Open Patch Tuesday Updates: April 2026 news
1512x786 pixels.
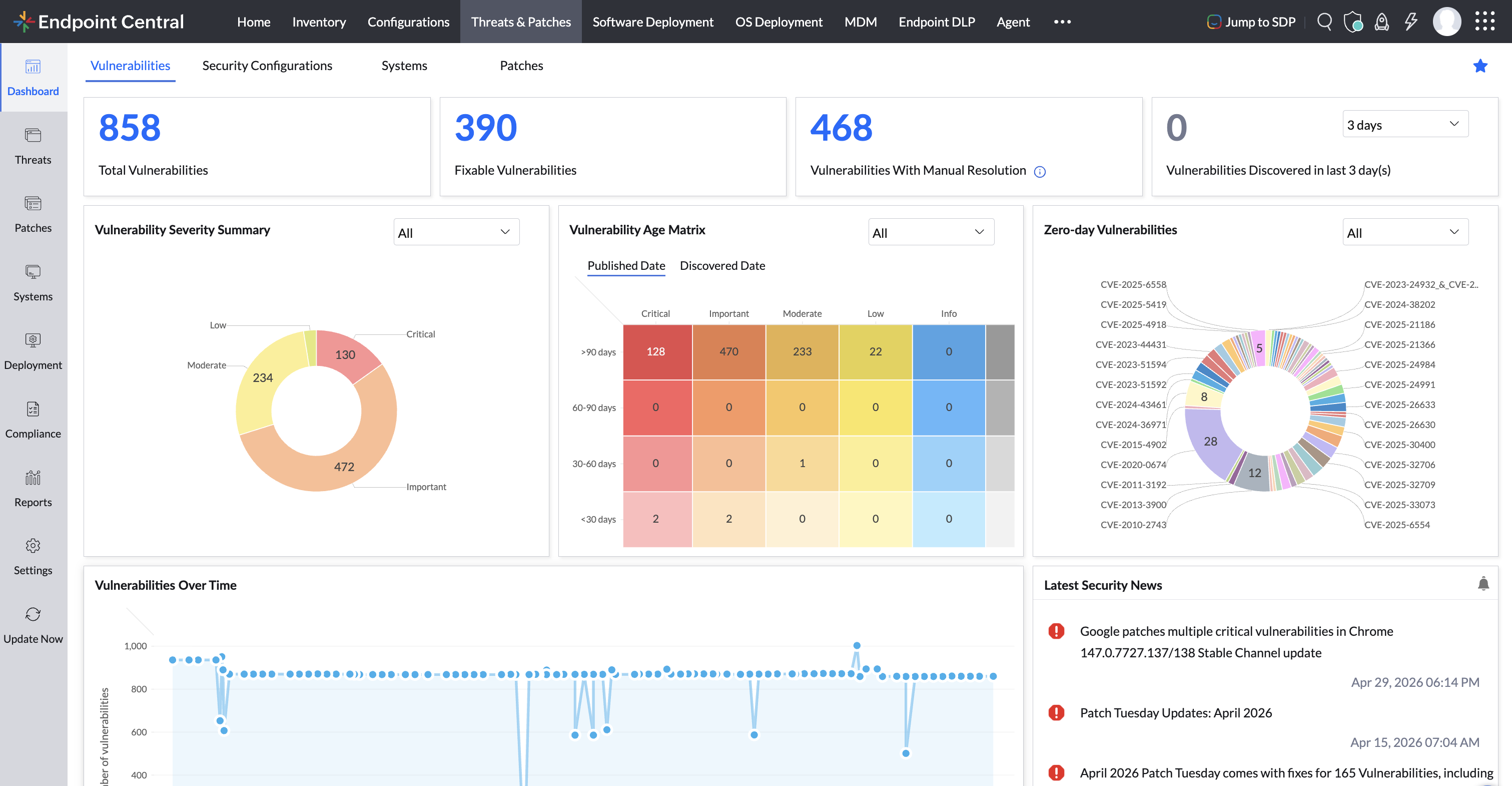pyautogui.click(x=1176, y=712)
